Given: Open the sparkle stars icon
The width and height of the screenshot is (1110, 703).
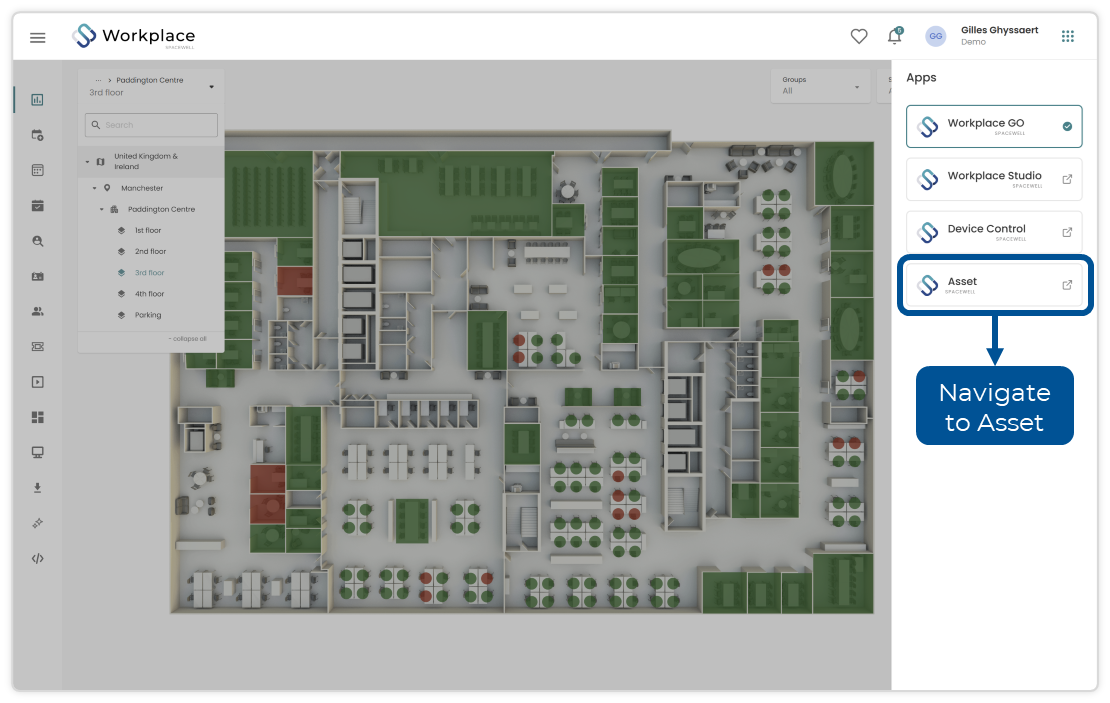Looking at the screenshot, I should [38, 523].
